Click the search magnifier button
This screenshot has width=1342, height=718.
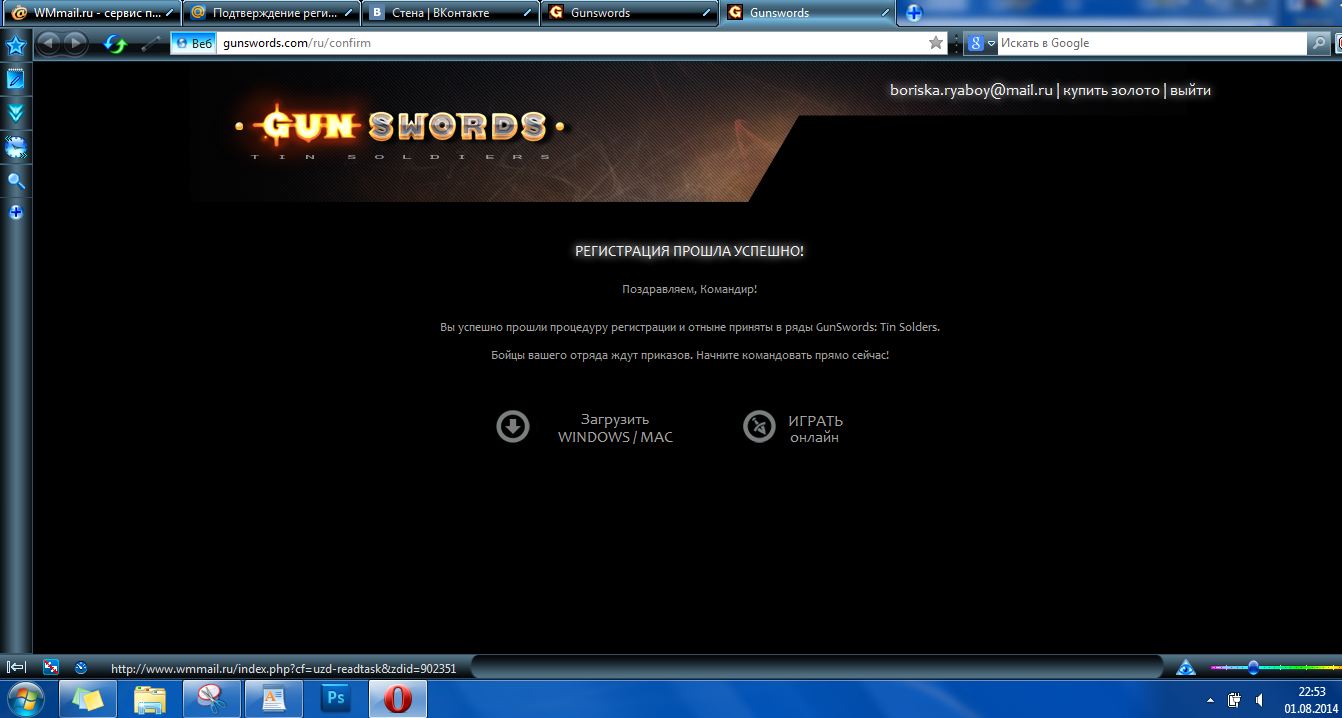[1320, 43]
